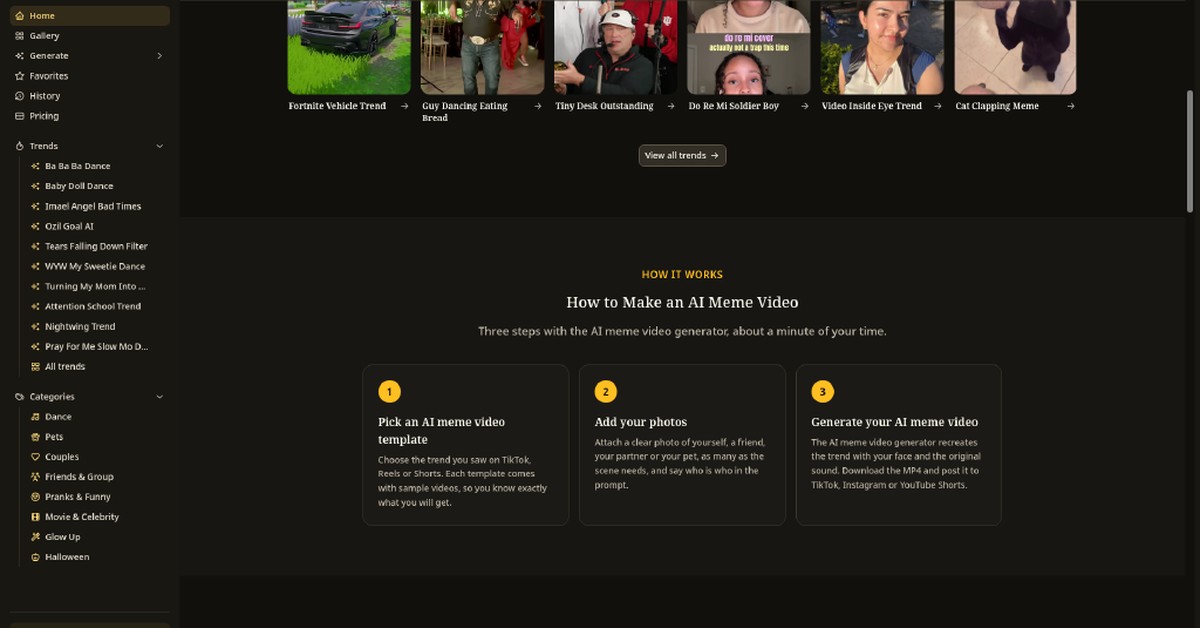Click the View all trends button
Image resolution: width=1200 pixels, height=628 pixels.
(x=682, y=156)
